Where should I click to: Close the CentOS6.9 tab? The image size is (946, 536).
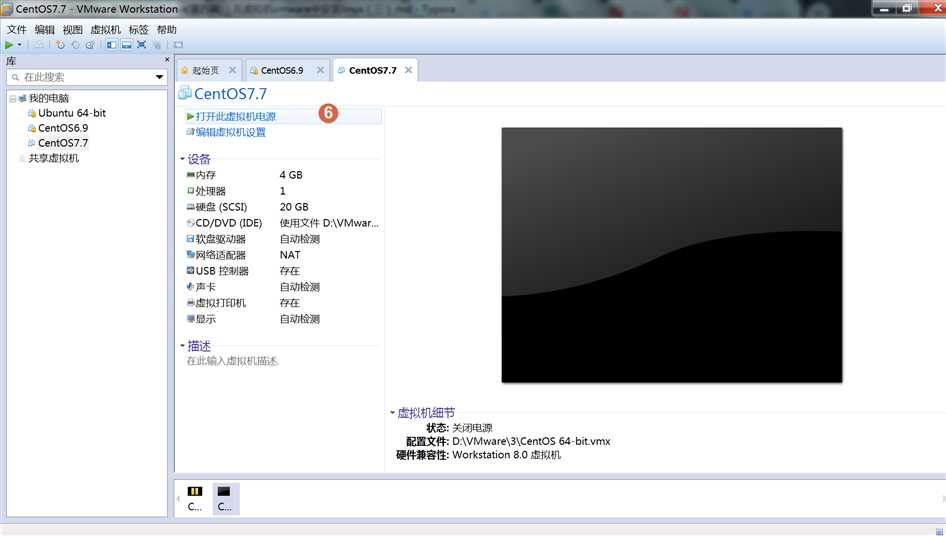pos(320,71)
